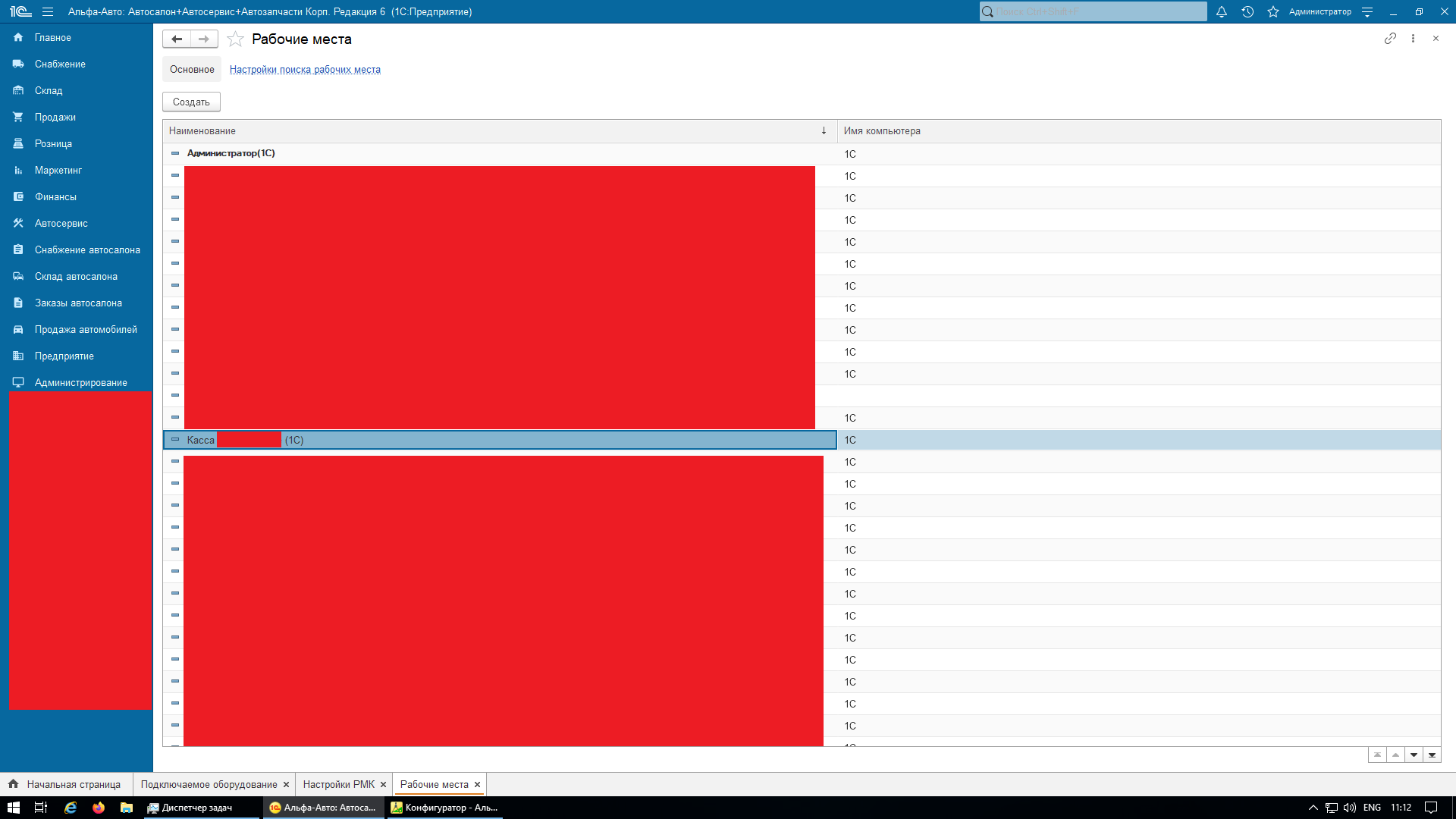Screen dimensions: 1456x819
Task: Open Снабжение автосалона section
Action: click(x=87, y=249)
